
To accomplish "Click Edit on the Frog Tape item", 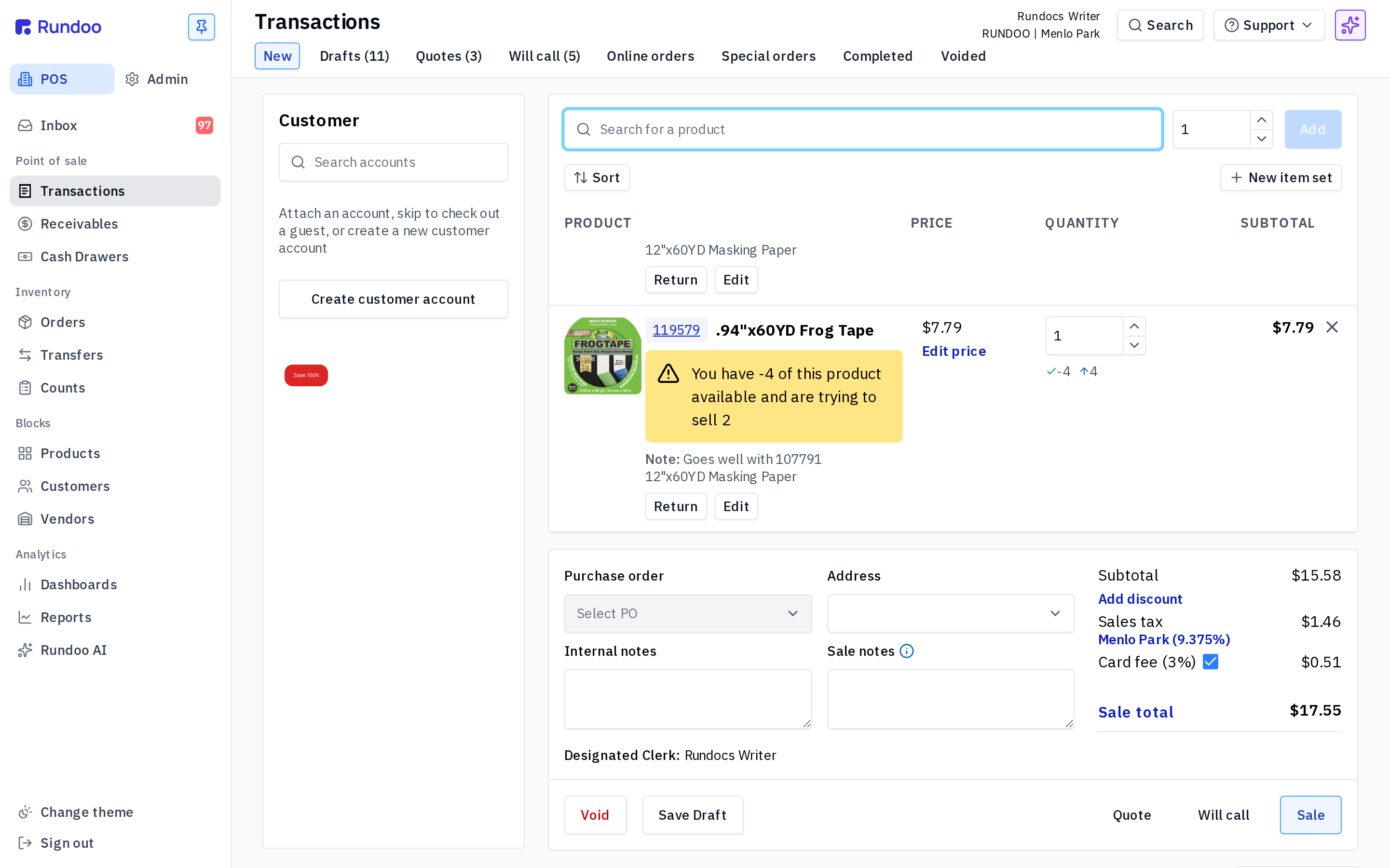I will coord(736,506).
